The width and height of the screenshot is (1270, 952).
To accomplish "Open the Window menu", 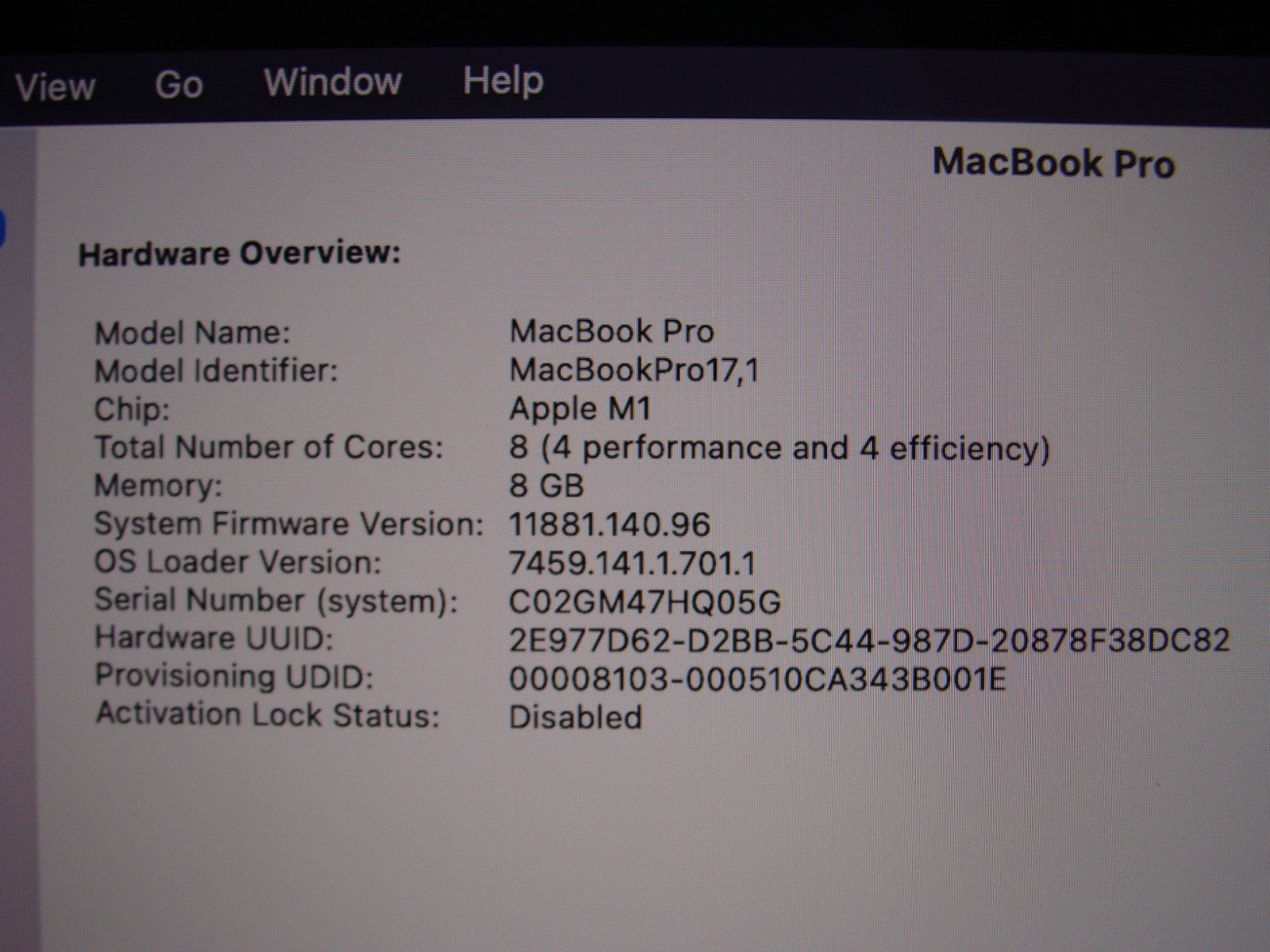I will point(333,82).
